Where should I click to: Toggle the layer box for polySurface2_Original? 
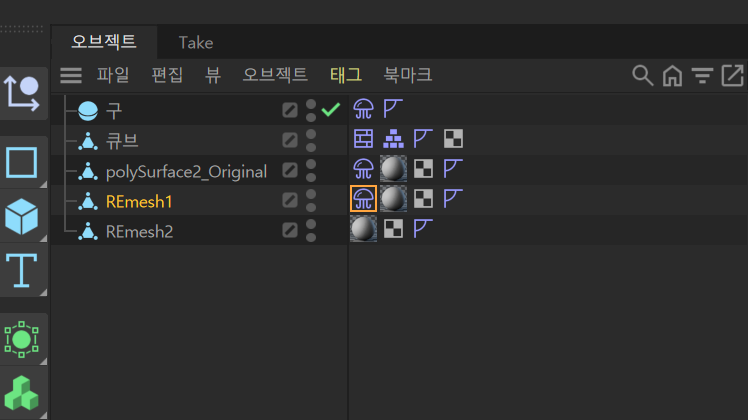pos(290,171)
